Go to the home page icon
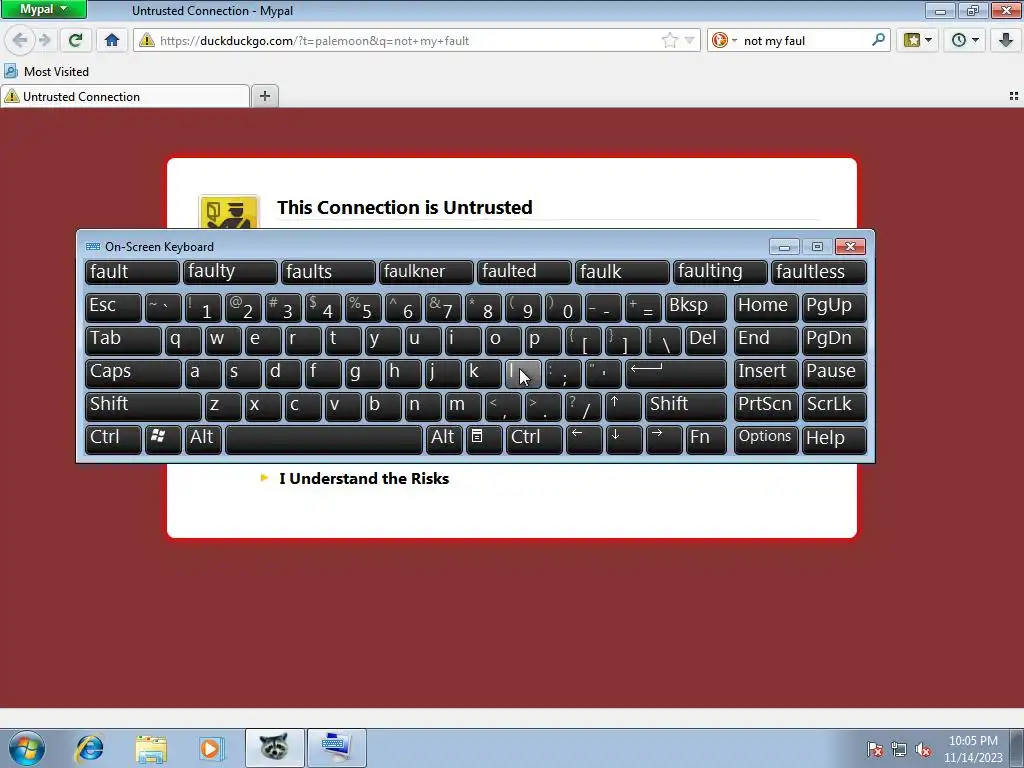Image resolution: width=1024 pixels, height=768 pixels. [x=112, y=40]
